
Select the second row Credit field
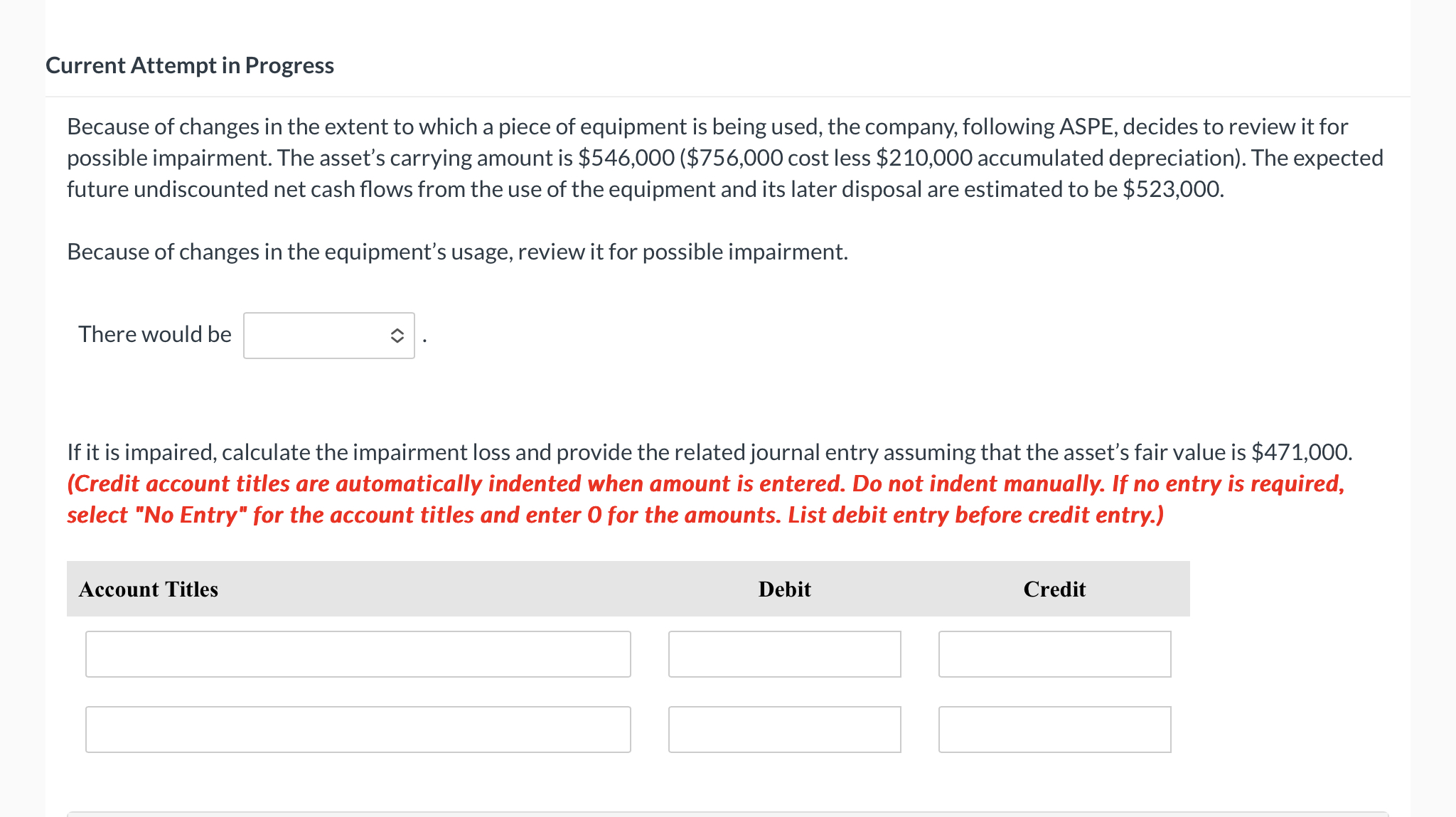(x=1054, y=730)
